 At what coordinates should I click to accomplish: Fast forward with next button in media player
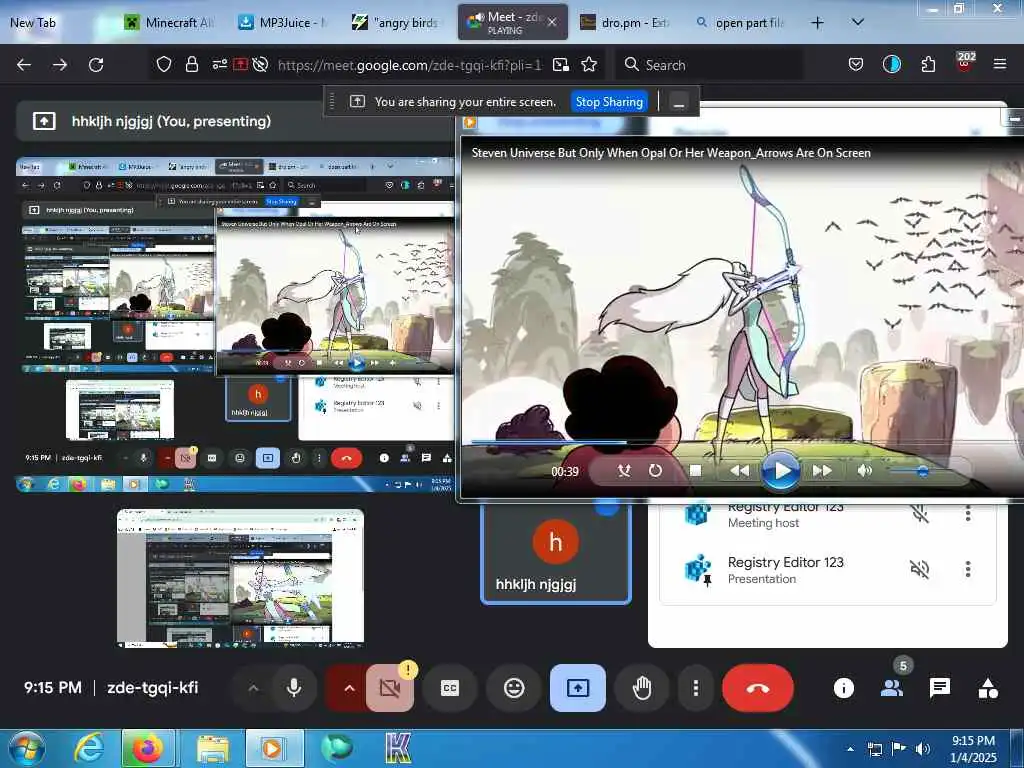(822, 471)
